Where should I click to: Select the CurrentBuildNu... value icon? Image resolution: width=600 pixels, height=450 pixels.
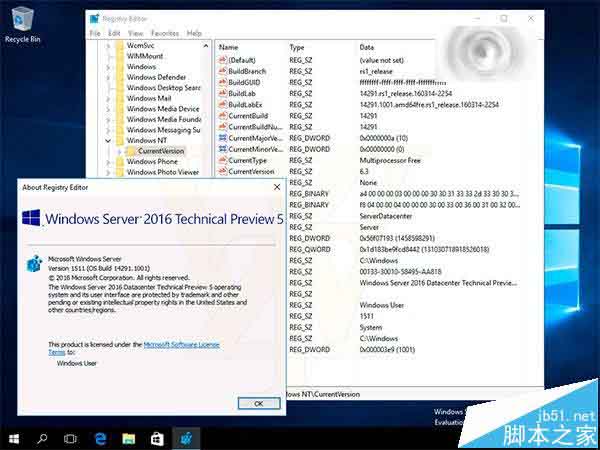(222, 127)
